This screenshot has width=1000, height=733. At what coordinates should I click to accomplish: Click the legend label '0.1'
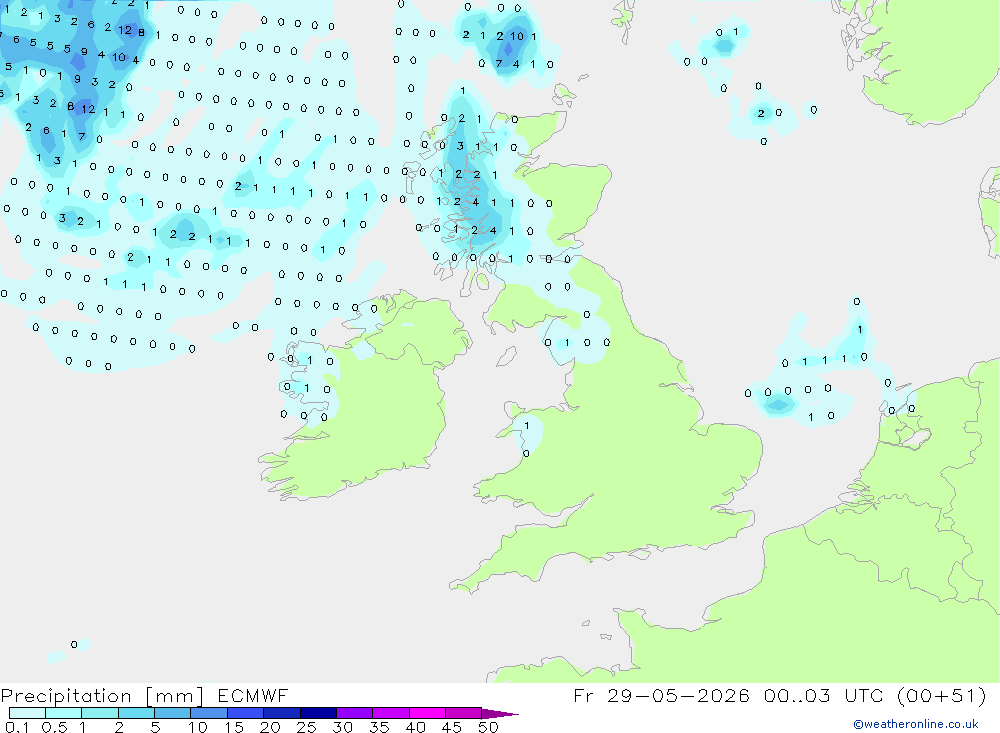coord(17,727)
